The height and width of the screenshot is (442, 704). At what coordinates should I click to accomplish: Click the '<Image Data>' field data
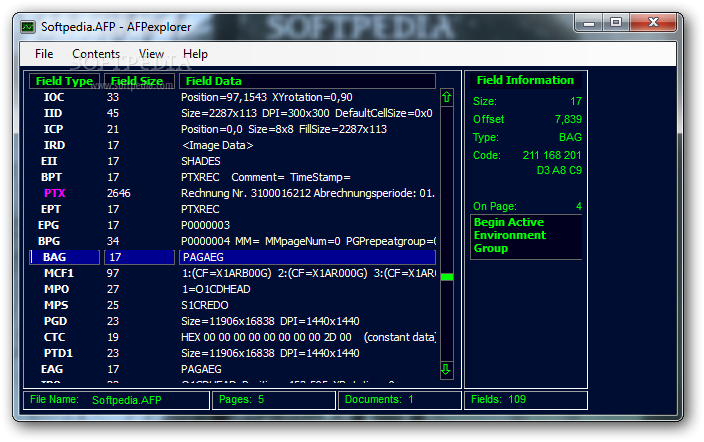217,145
